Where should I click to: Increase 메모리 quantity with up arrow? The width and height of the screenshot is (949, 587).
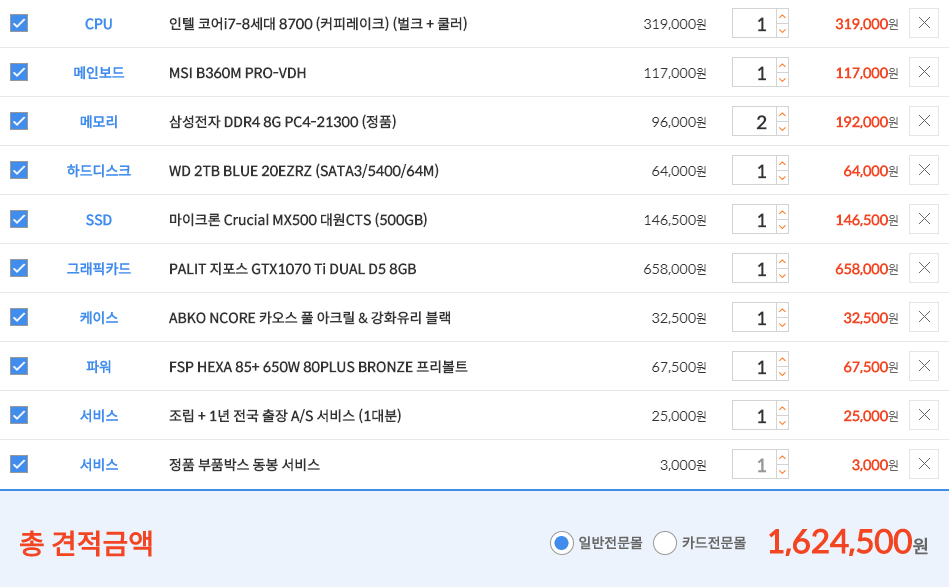[783, 114]
